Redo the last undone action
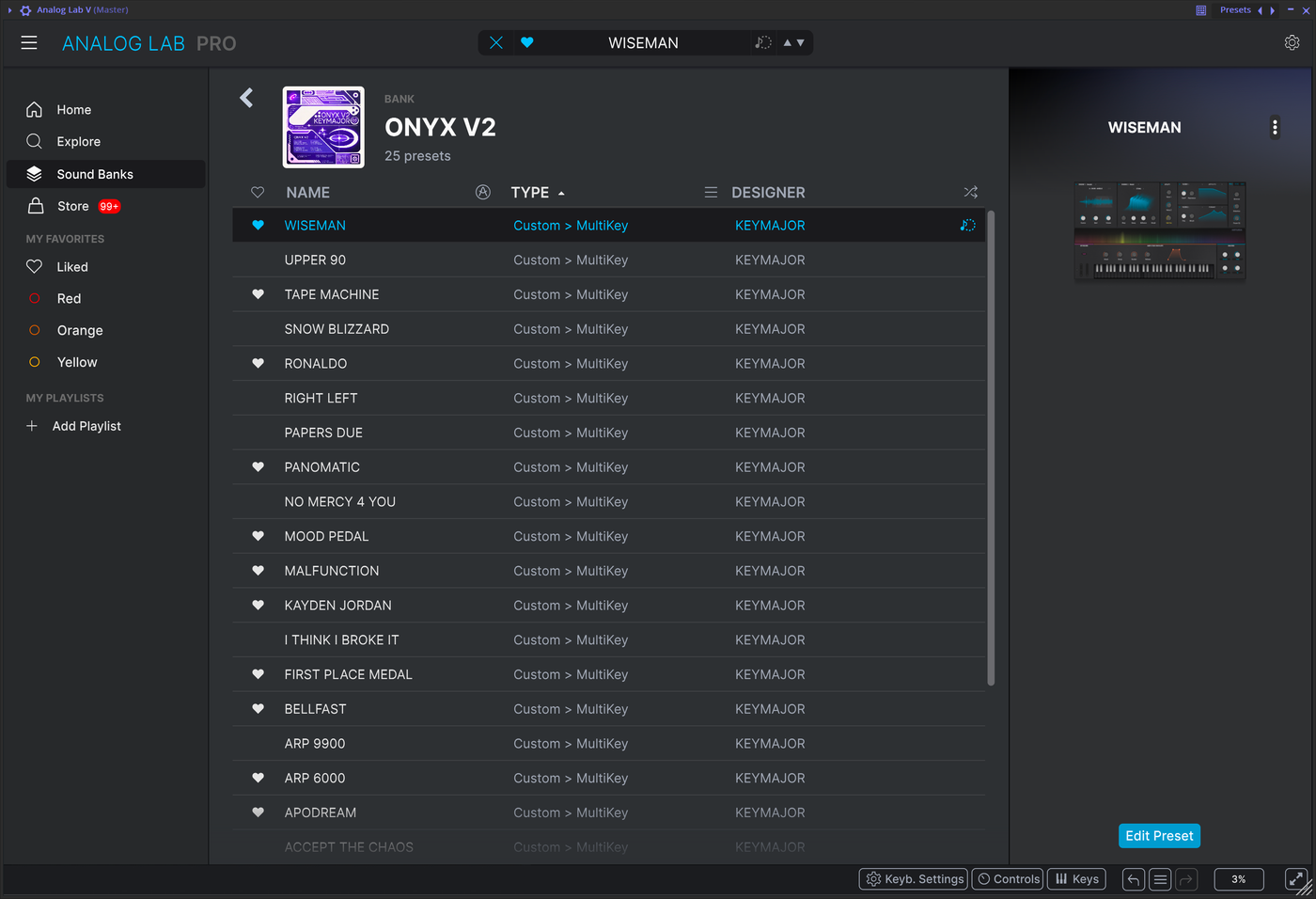This screenshot has width=1316, height=899. coord(1186,879)
